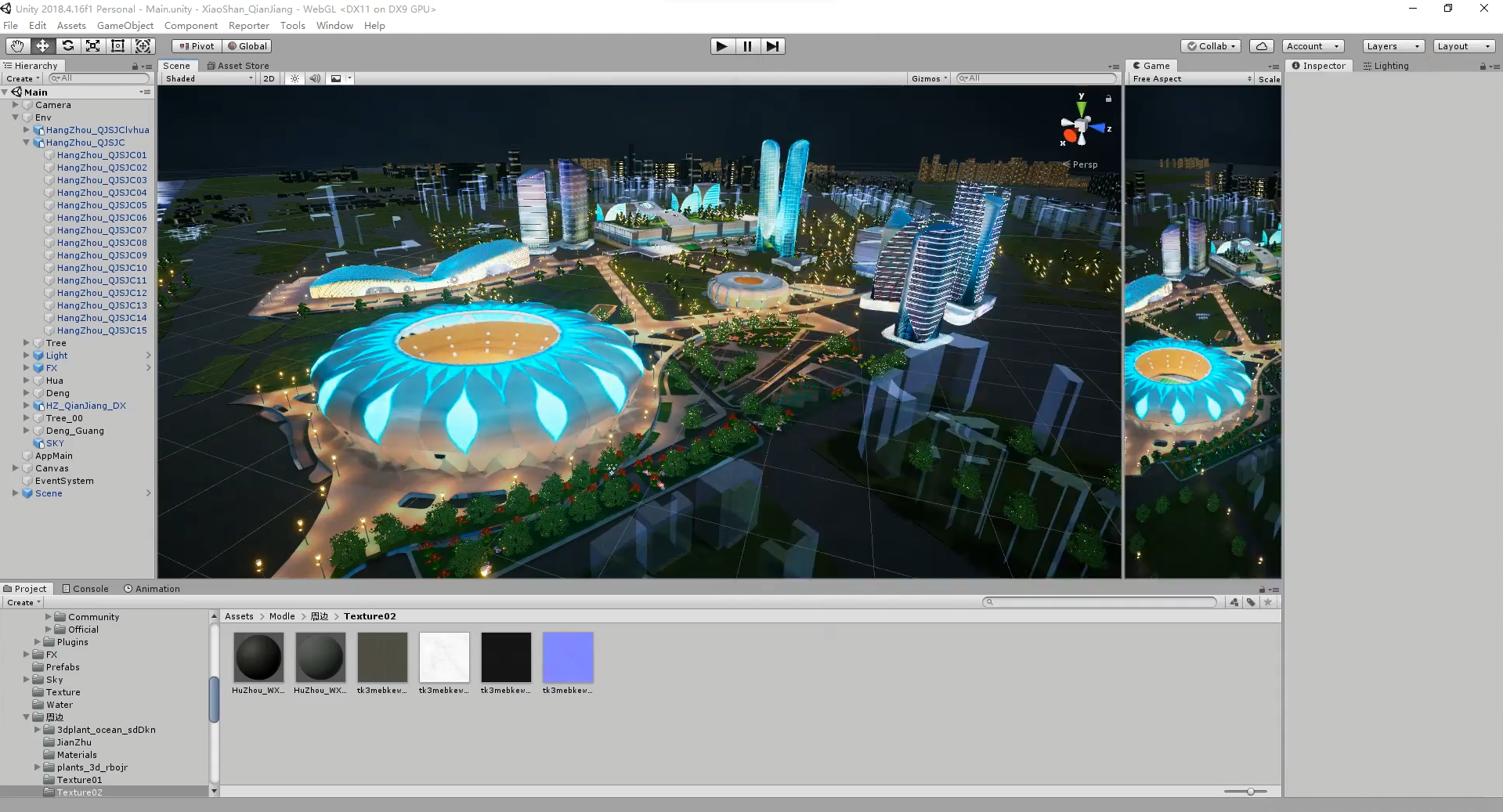Viewport: 1503px width, 812px height.
Task: Toggle scene lighting on or off
Action: [294, 78]
